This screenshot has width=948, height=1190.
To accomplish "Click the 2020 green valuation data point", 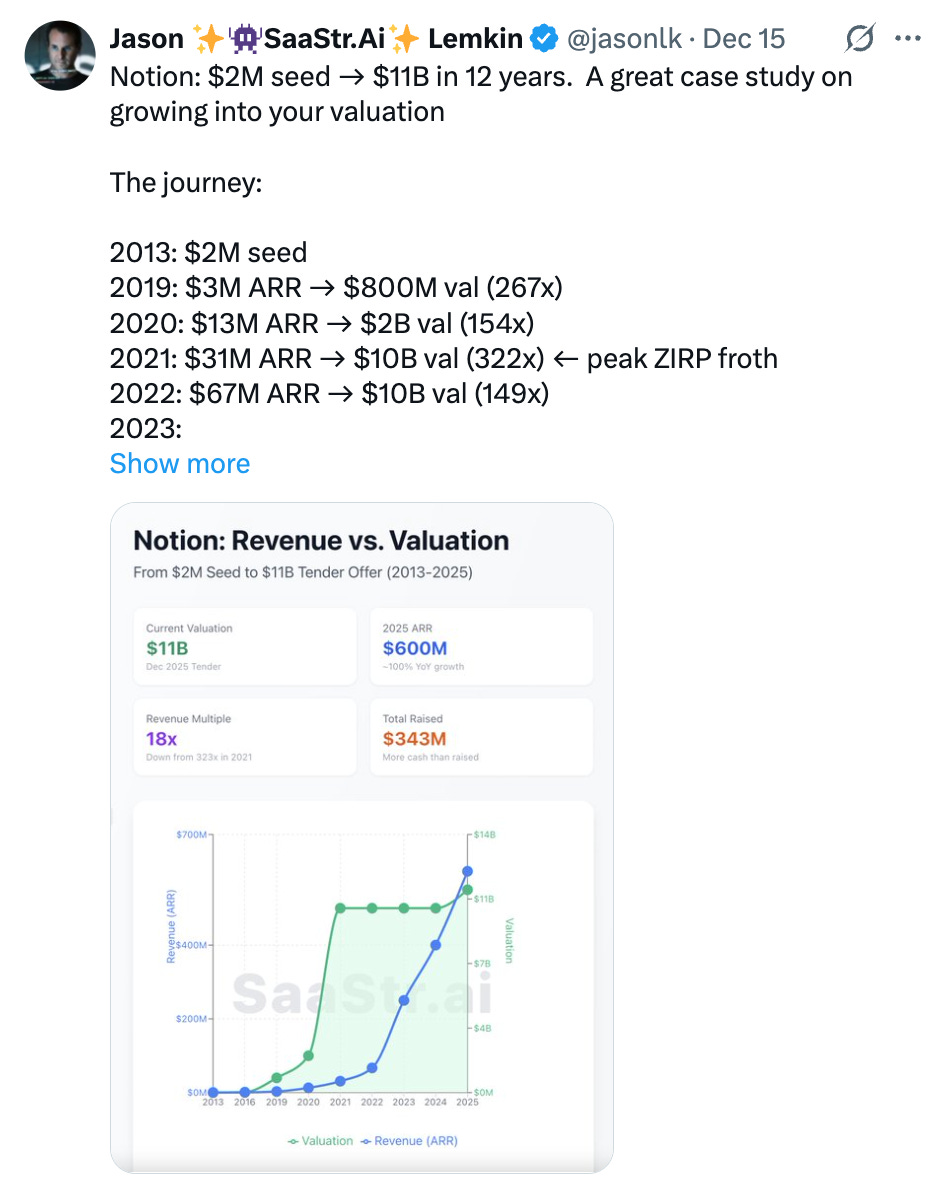I will pos(308,1056).
